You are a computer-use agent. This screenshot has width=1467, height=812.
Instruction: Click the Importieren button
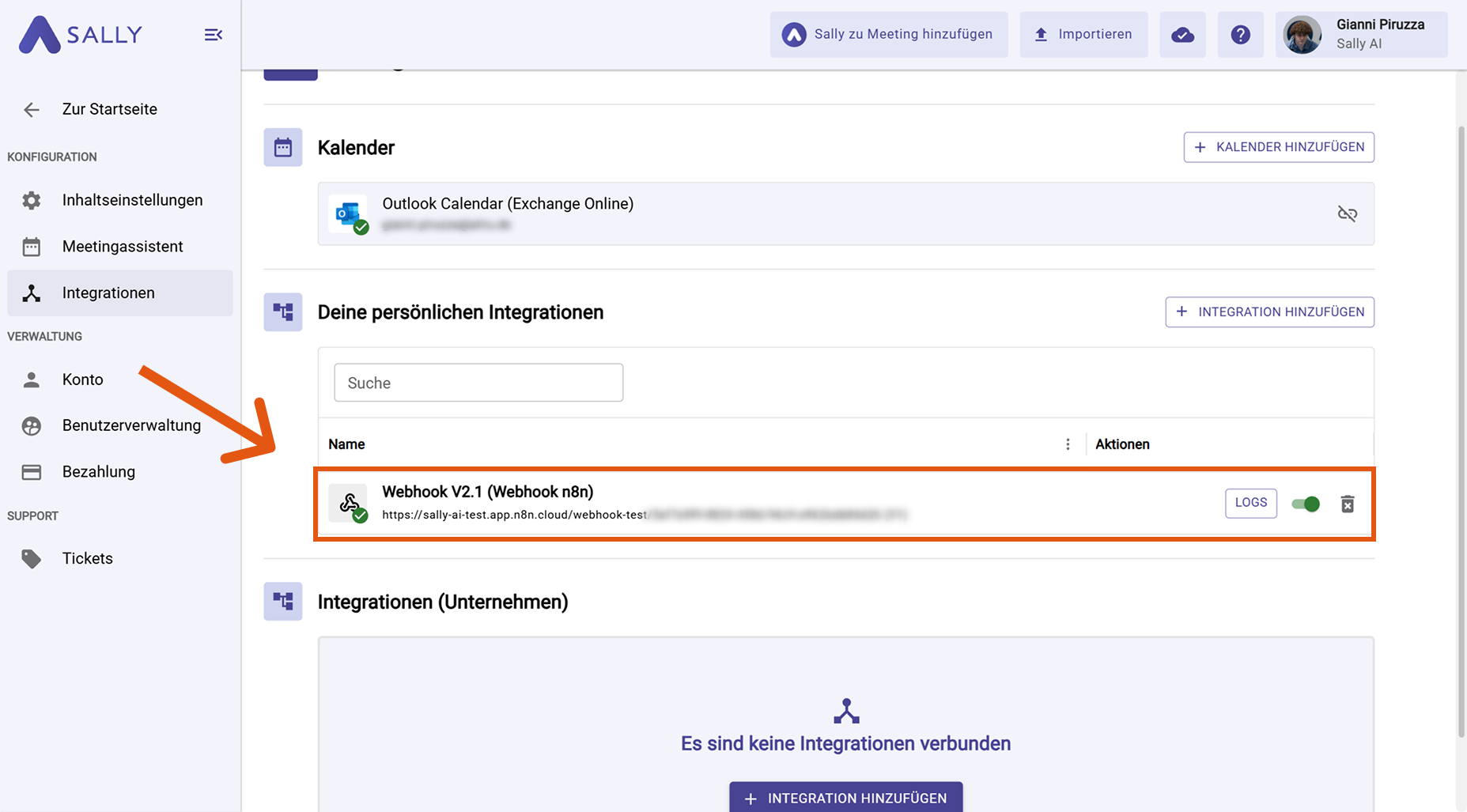[1083, 35]
